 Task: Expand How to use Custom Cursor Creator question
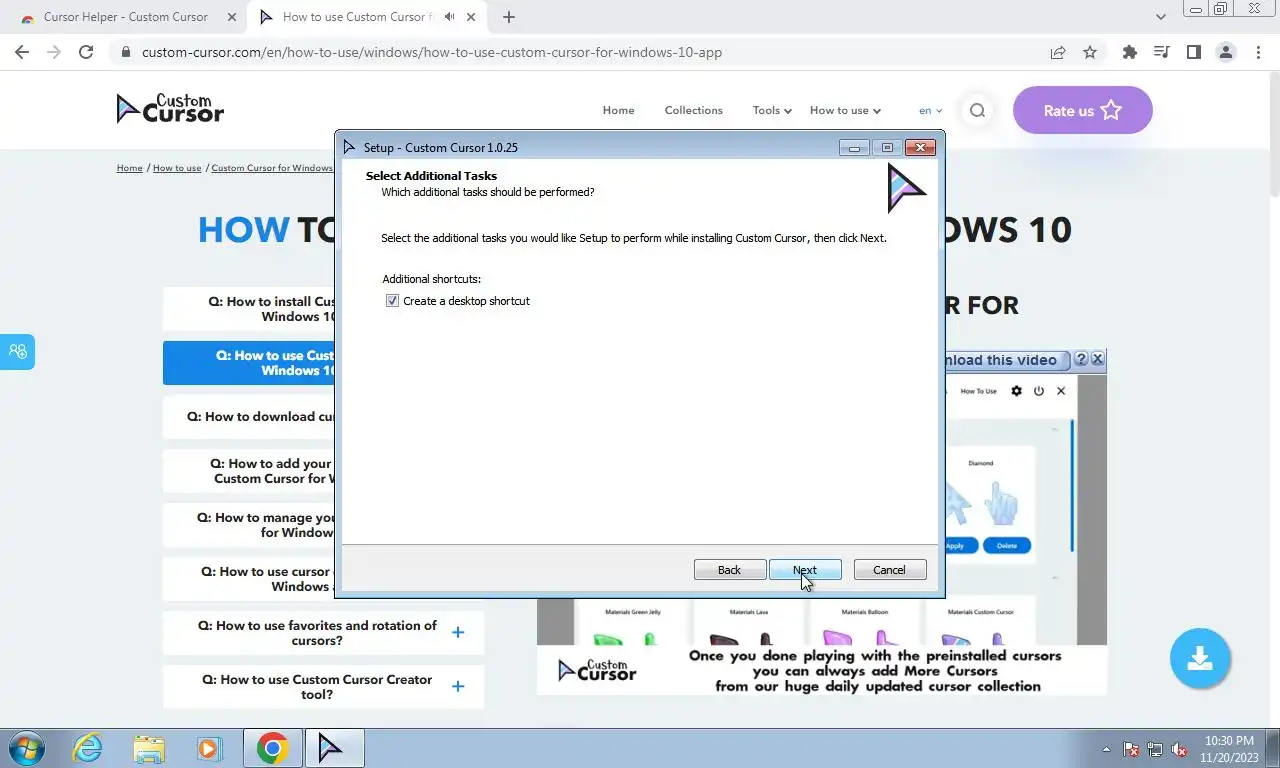coord(323,687)
